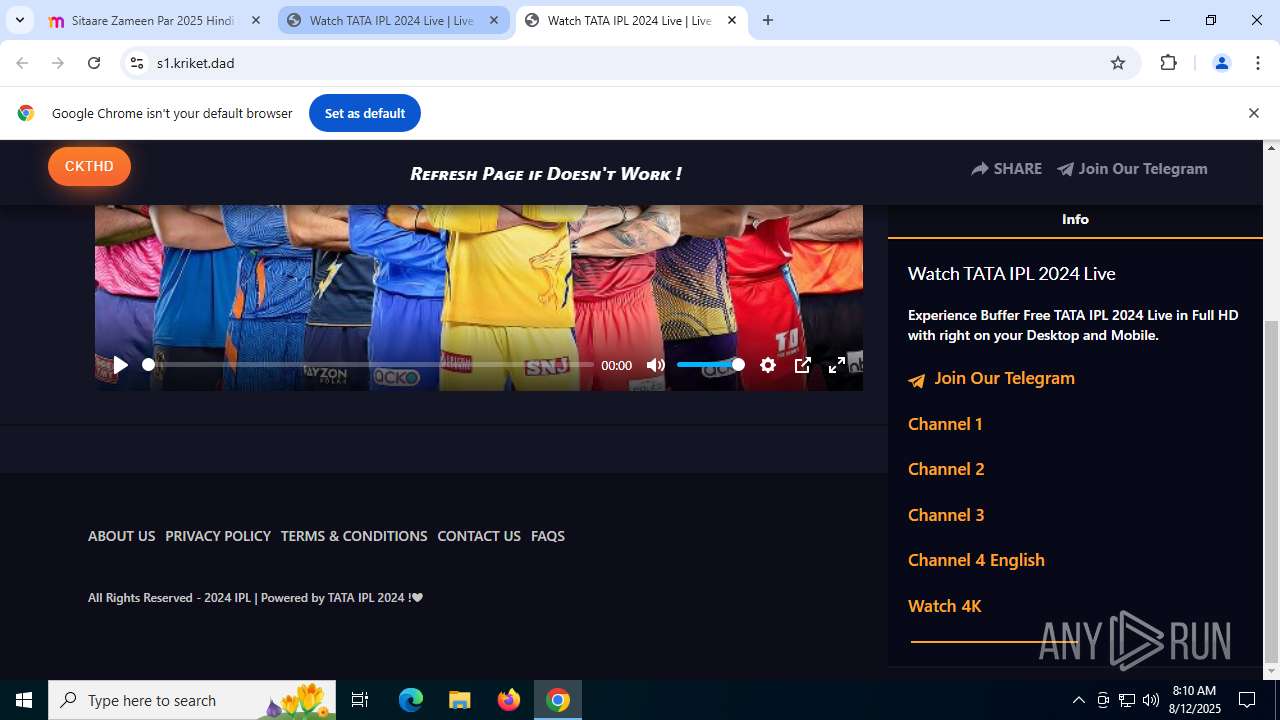
Task: Go back to the previous page
Action: coord(22,63)
